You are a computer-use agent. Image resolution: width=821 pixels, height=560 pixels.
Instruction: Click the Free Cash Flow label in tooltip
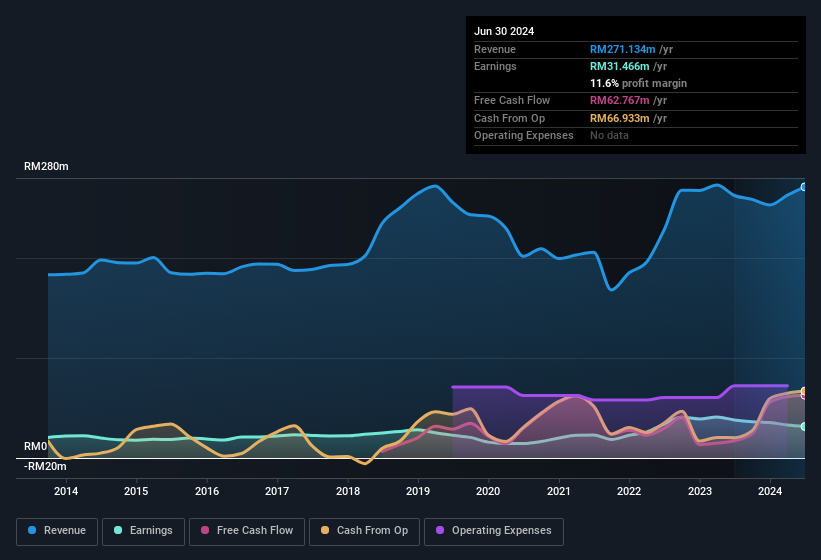point(512,100)
